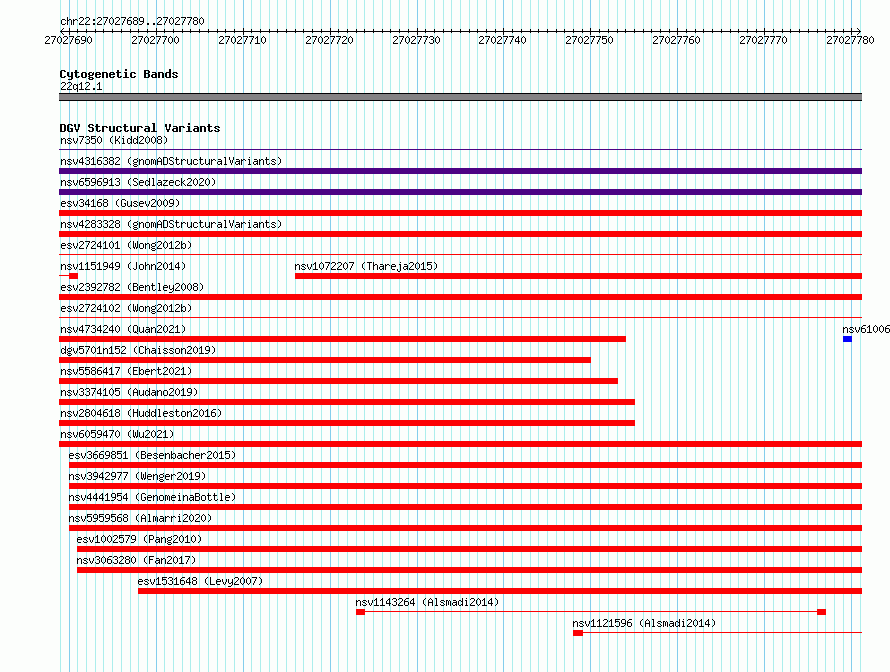
Task: Open the nsv1121596 (Alsmadi2014) label
Action: pos(644,623)
